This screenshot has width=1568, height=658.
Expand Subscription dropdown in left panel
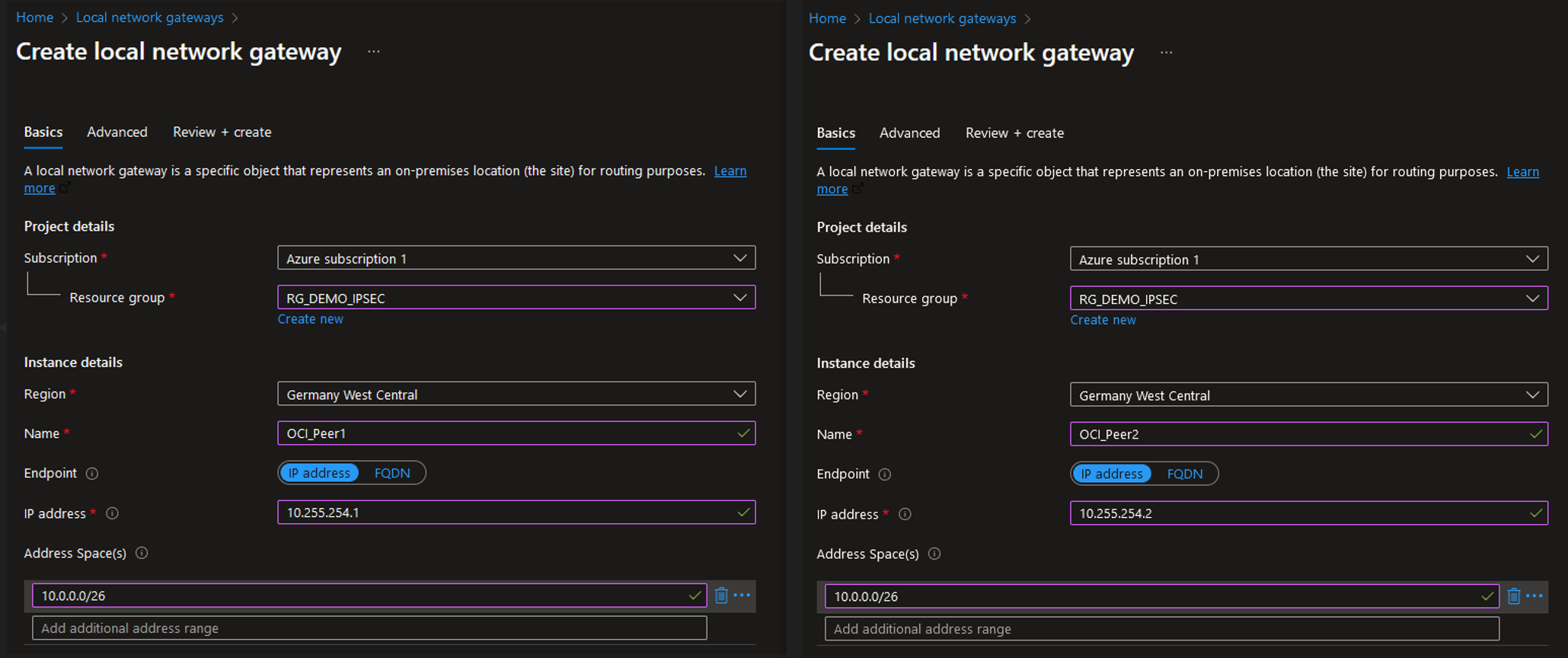pos(516,258)
